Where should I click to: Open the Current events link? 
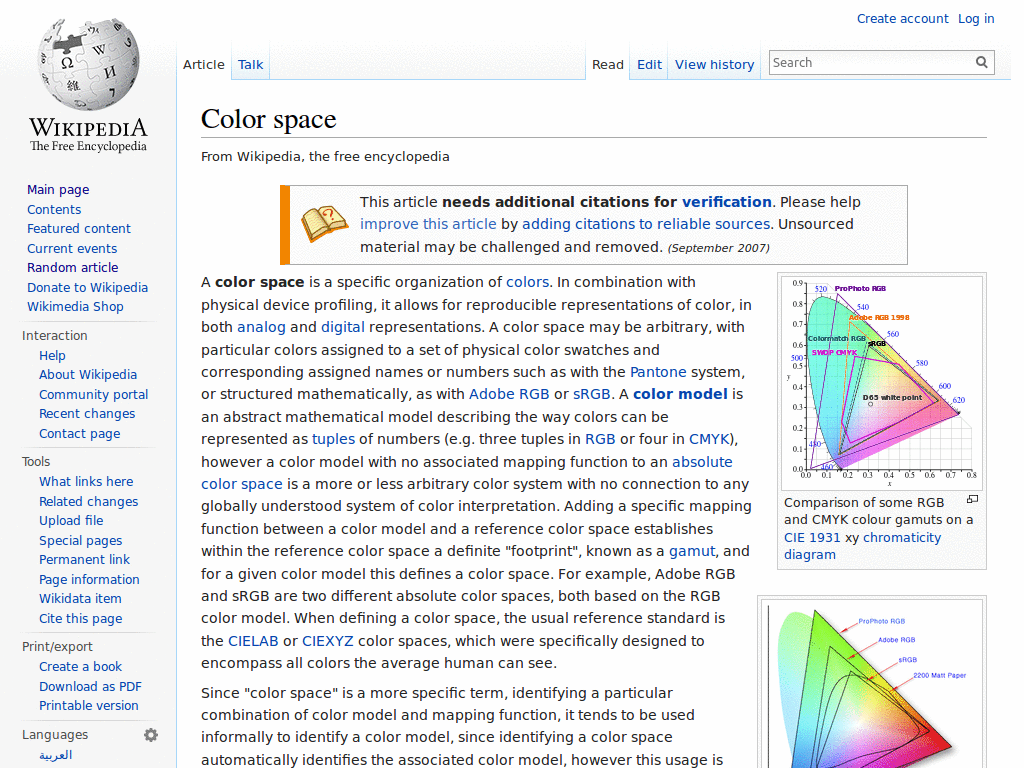coord(72,248)
